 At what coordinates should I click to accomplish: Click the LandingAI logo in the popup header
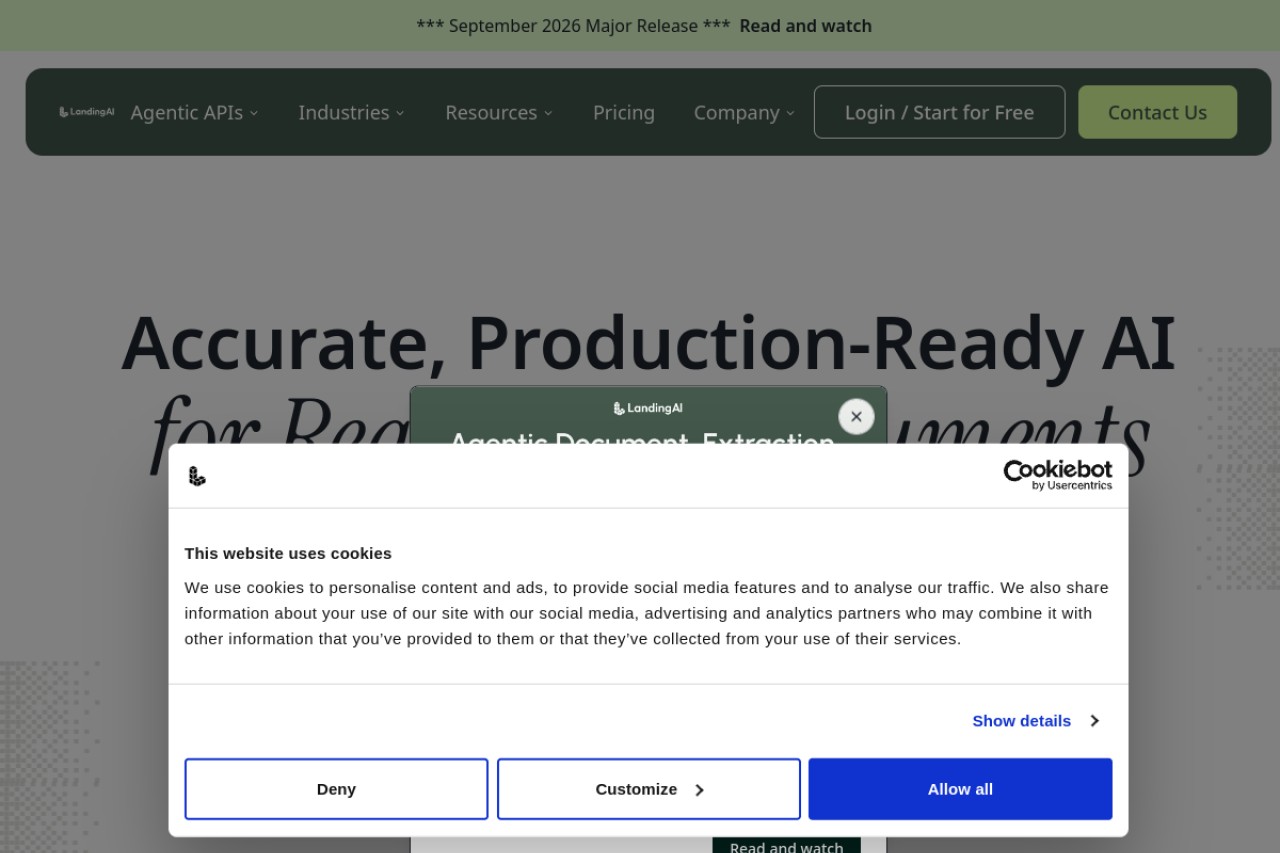coord(648,408)
